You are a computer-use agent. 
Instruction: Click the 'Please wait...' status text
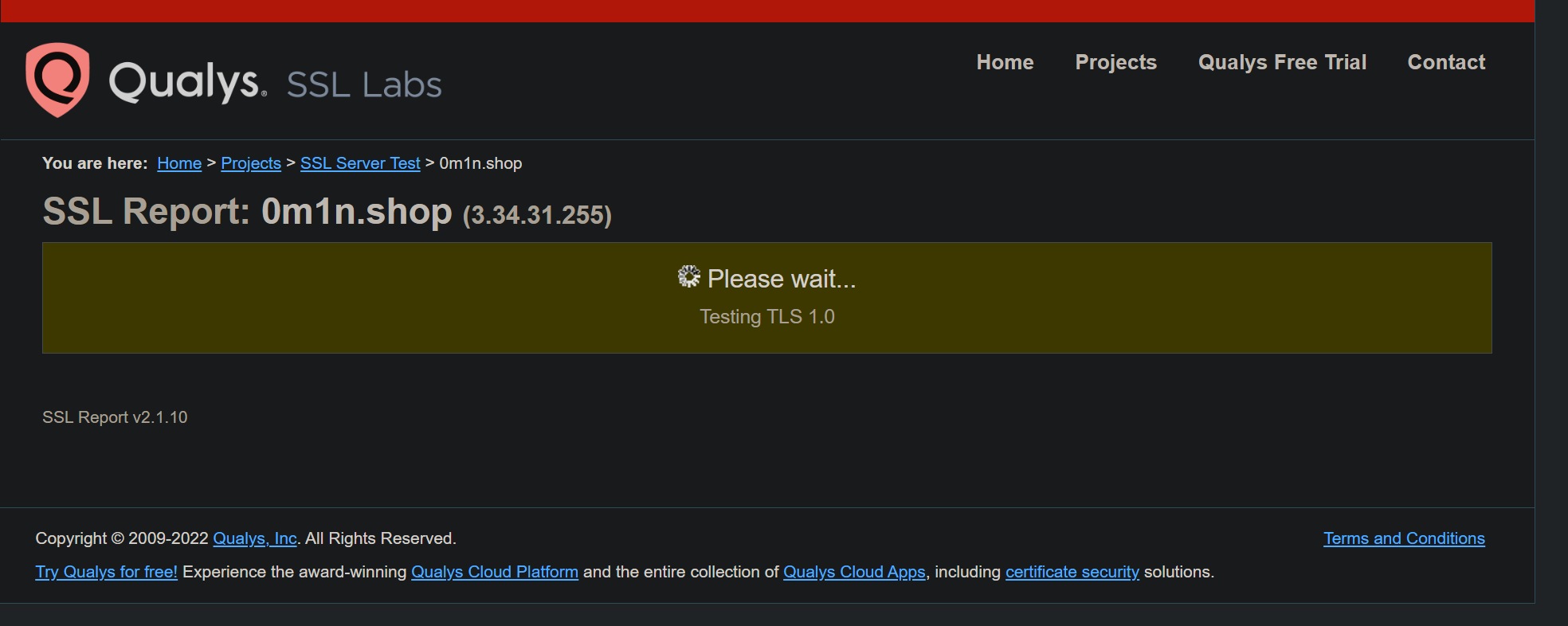click(x=782, y=279)
